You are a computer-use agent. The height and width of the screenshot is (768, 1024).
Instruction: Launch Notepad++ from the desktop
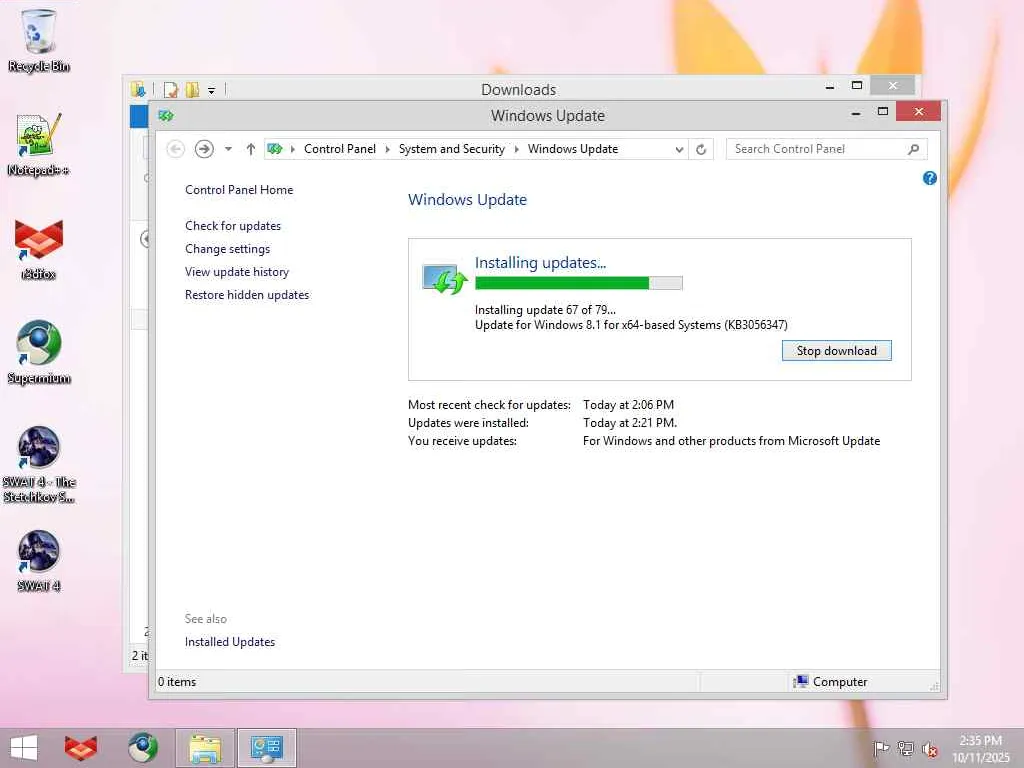(39, 144)
